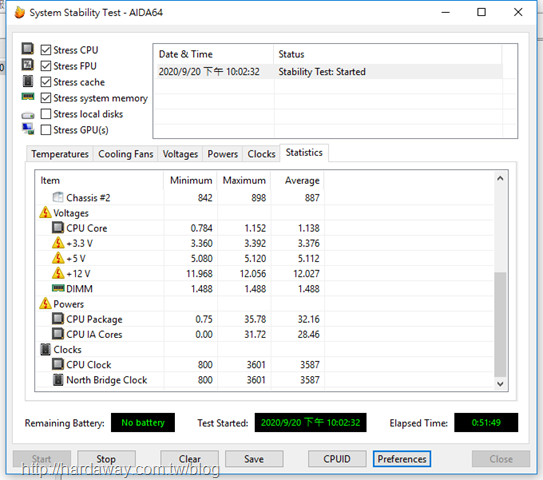This screenshot has height=480, width=543.
Task: Click the Status log column header
Action: [x=388, y=54]
